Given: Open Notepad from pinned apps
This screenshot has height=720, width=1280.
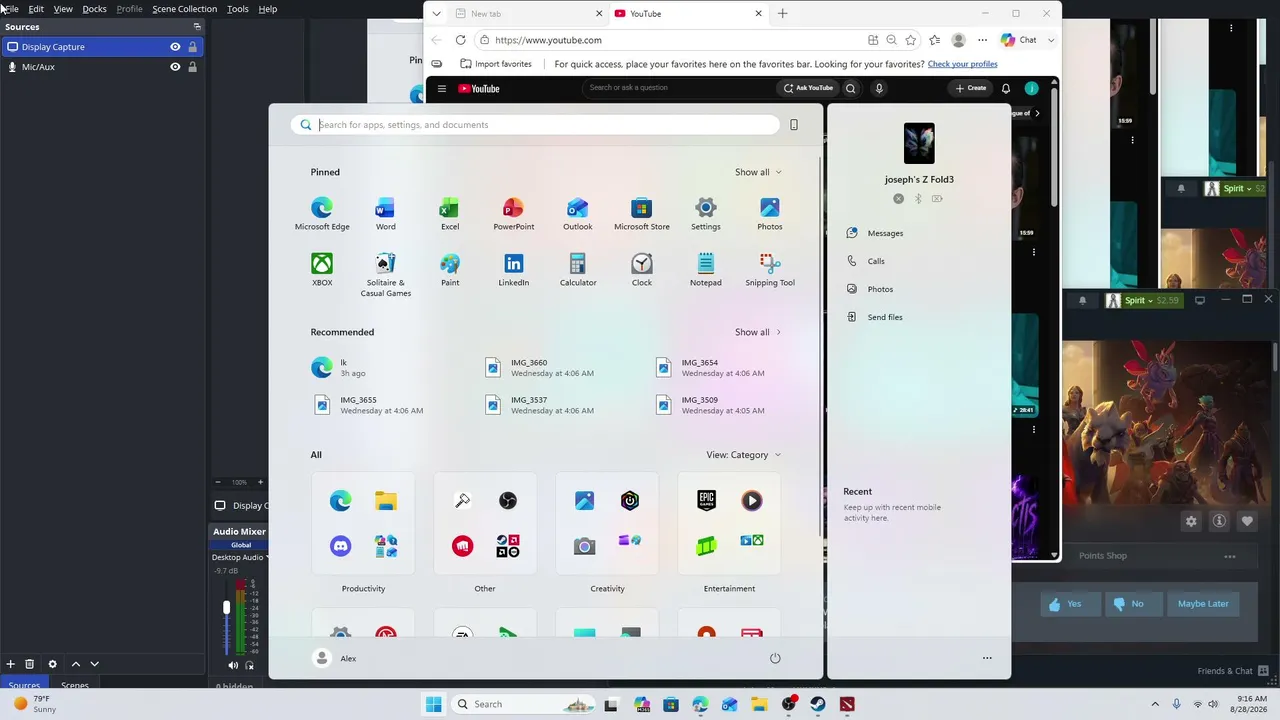Looking at the screenshot, I should coord(706,269).
